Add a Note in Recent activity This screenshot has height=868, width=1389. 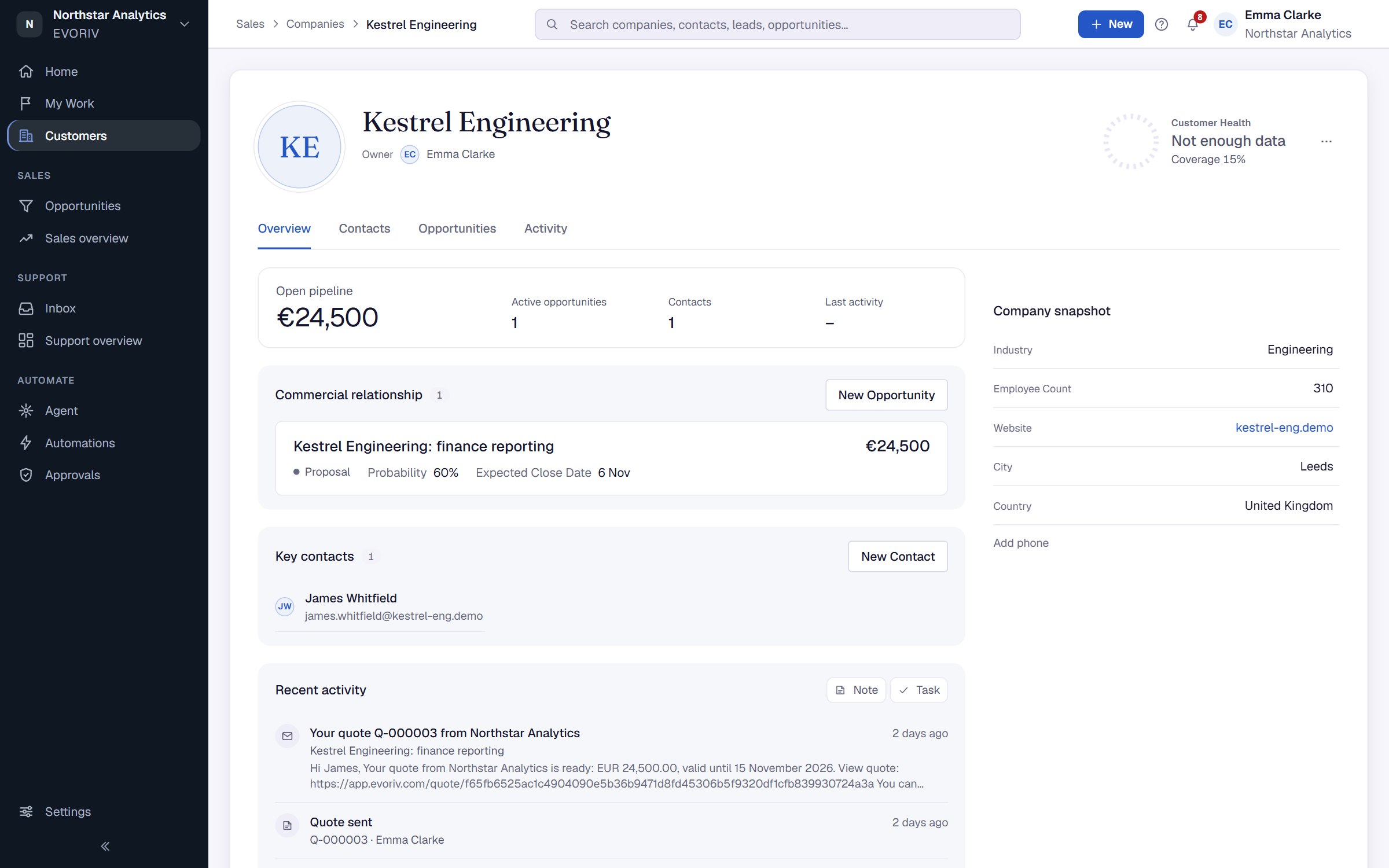click(856, 690)
